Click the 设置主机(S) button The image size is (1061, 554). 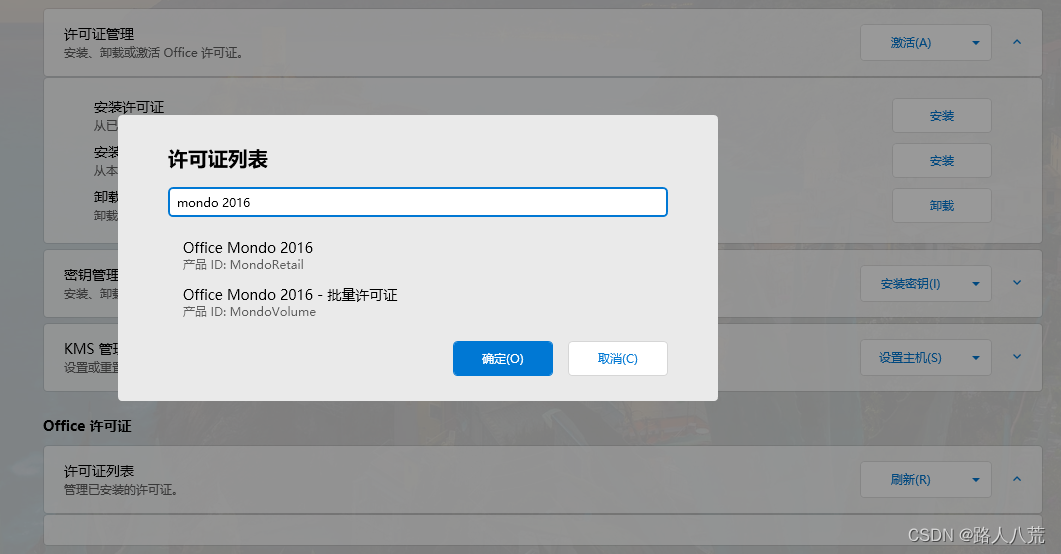pyautogui.click(x=911, y=357)
